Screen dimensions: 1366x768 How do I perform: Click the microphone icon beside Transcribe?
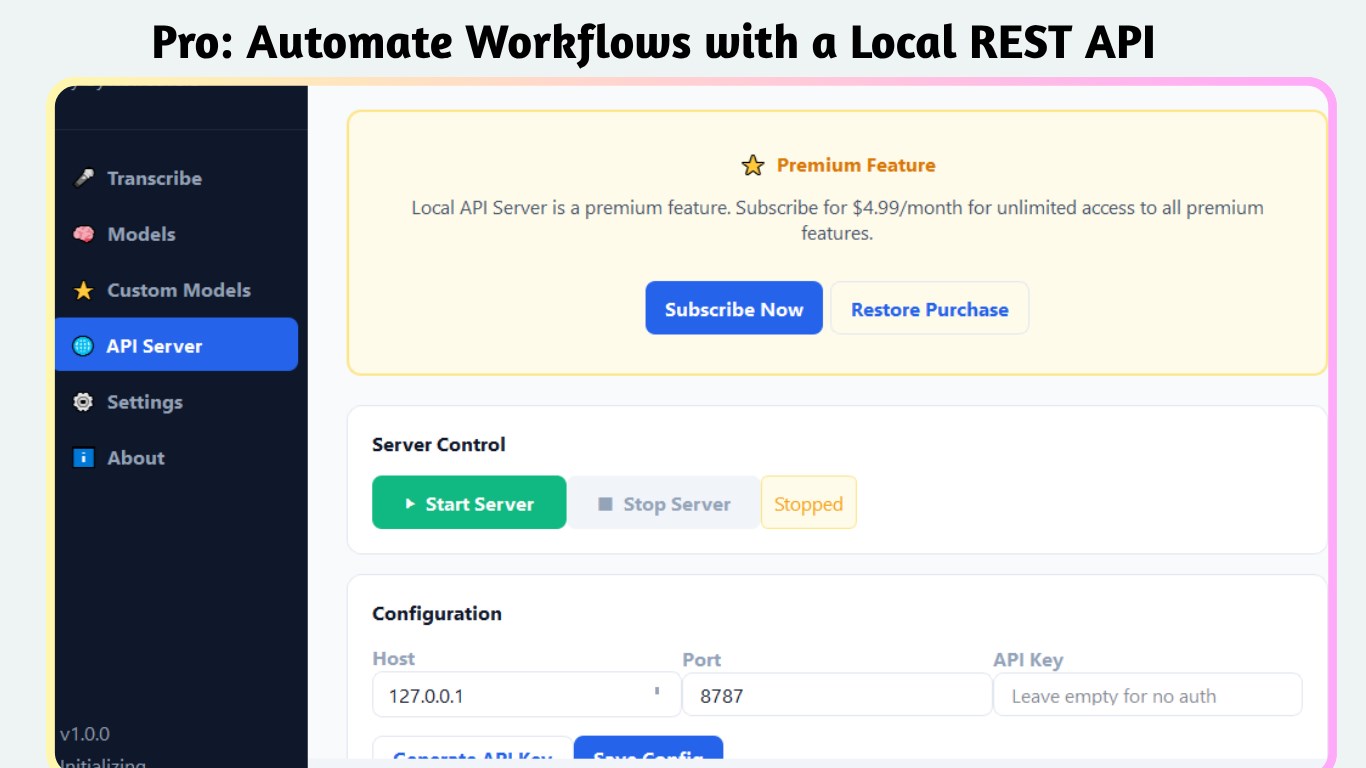pyautogui.click(x=84, y=178)
